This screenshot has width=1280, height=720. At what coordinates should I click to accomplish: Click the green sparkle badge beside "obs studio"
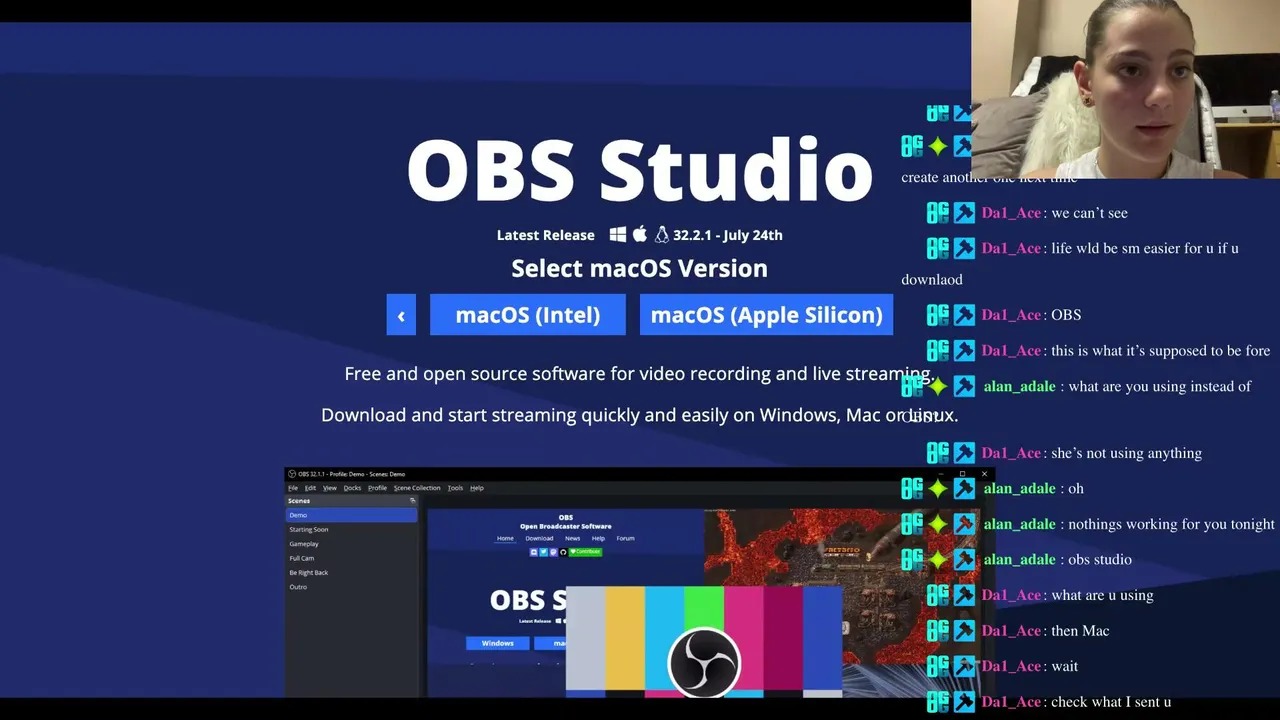point(938,560)
